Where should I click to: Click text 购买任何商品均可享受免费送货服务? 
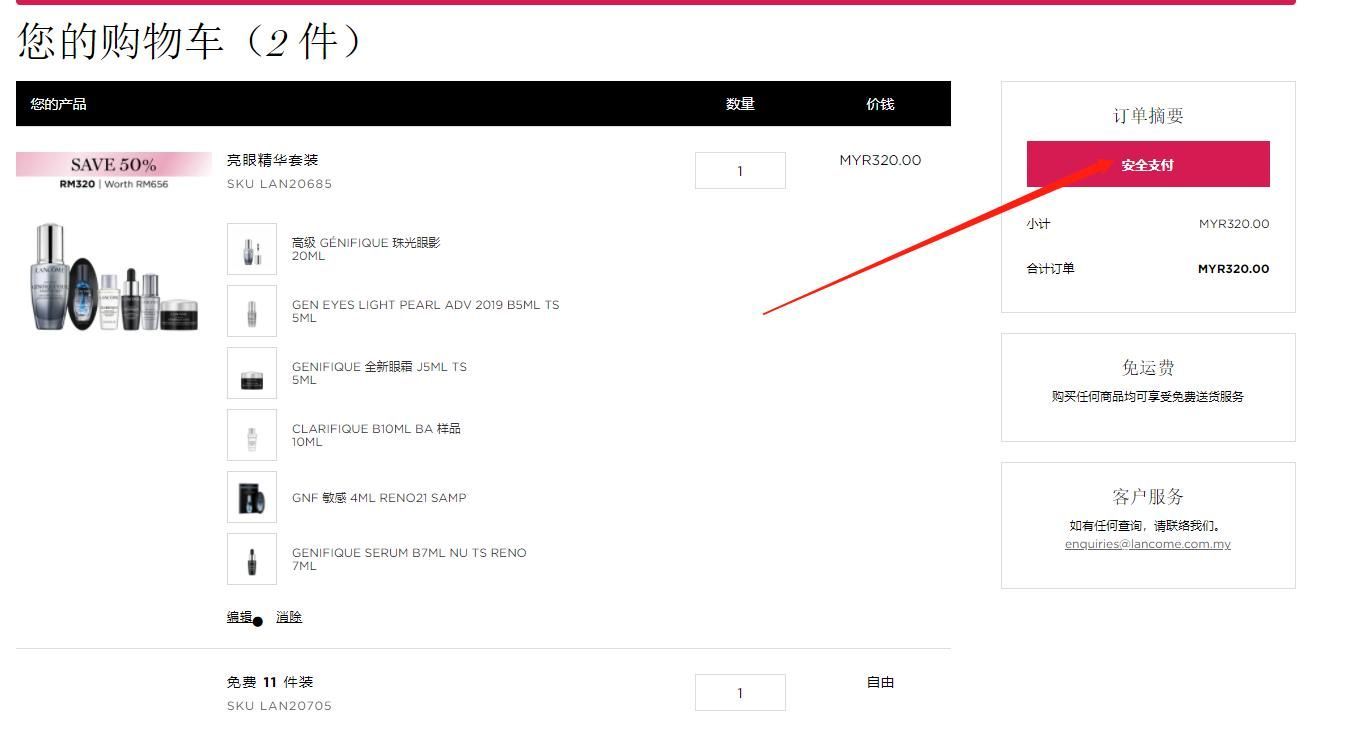pyautogui.click(x=1148, y=397)
